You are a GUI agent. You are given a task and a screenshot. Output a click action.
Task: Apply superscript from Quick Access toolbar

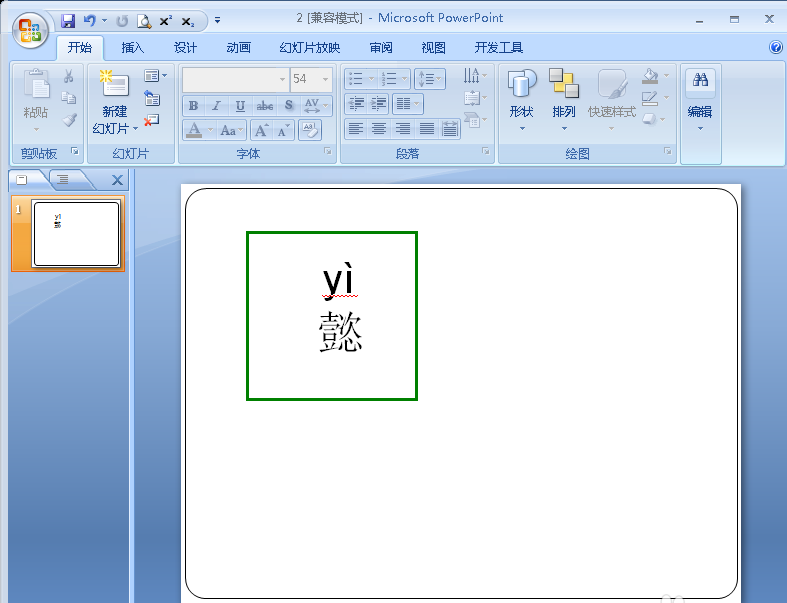pyautogui.click(x=166, y=21)
